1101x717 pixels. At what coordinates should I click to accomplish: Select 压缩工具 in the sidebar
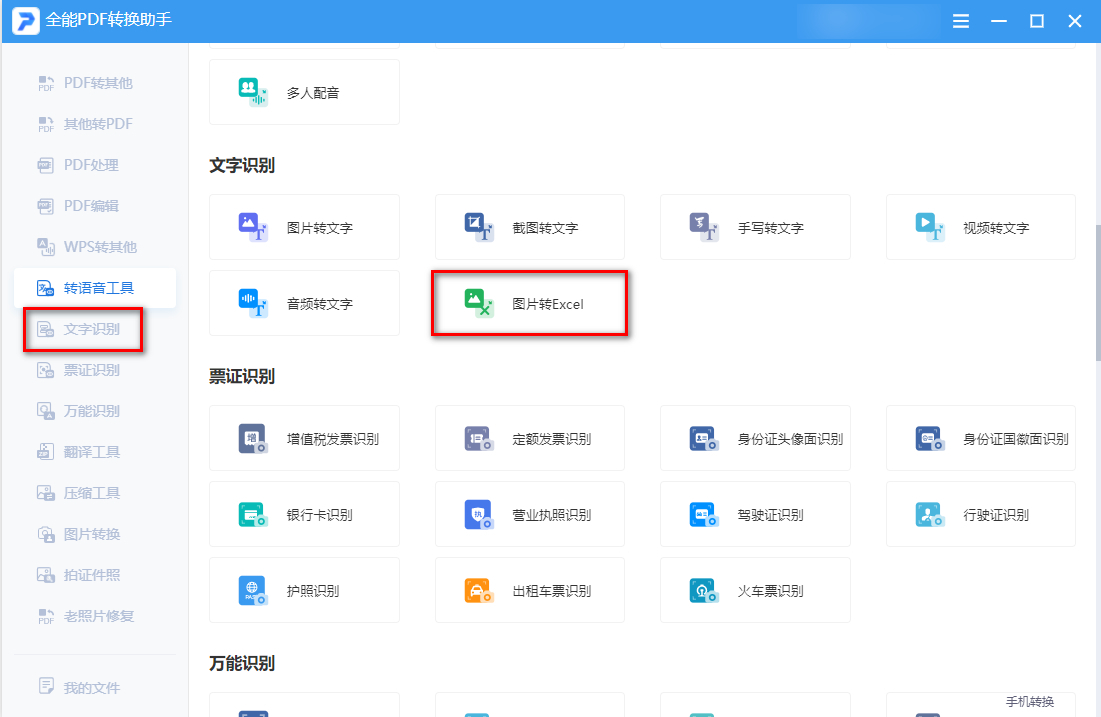coord(95,493)
